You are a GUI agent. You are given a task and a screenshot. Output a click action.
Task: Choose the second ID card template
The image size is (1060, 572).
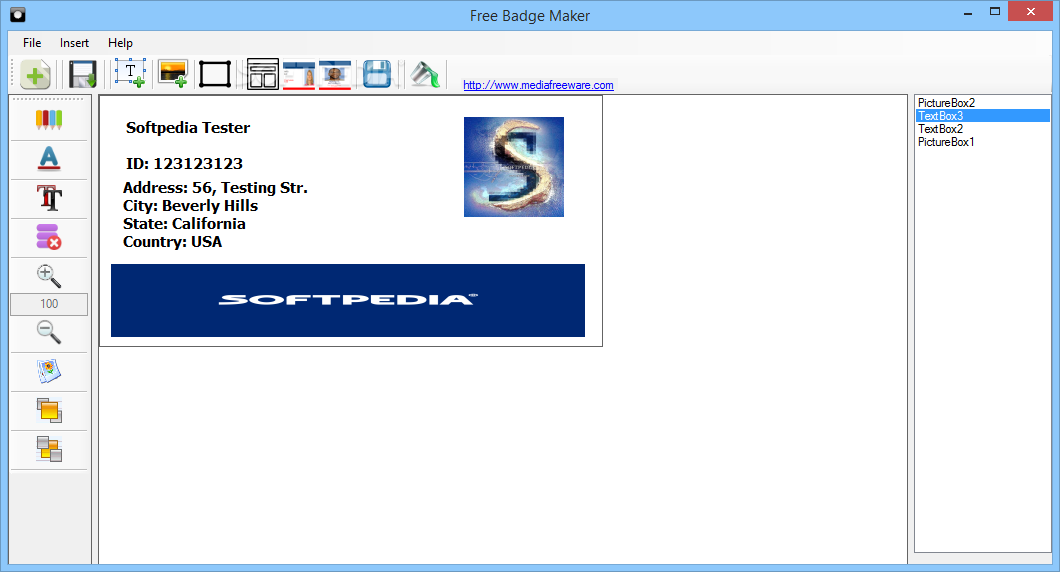click(x=335, y=74)
